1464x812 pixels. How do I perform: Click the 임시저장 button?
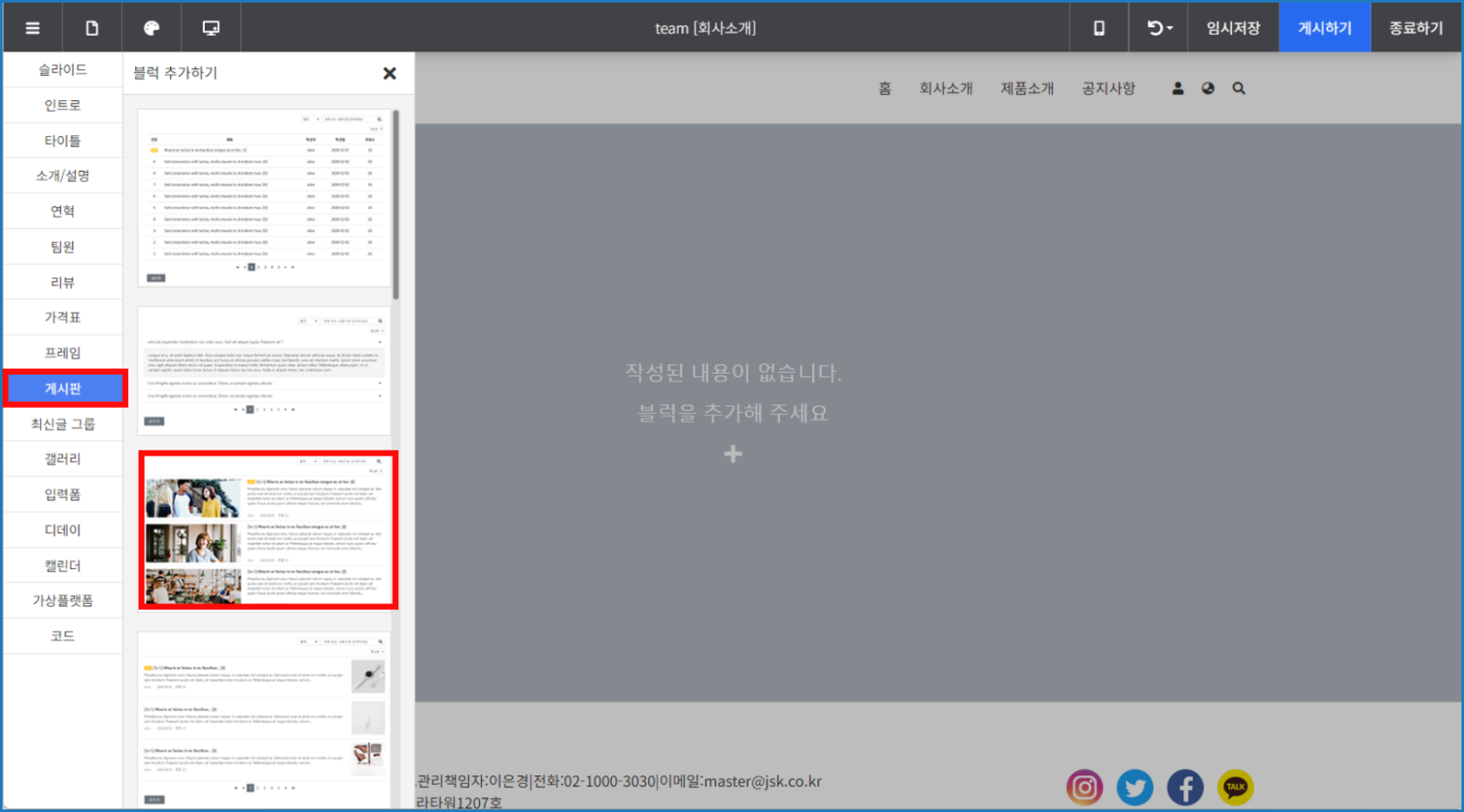[1233, 28]
